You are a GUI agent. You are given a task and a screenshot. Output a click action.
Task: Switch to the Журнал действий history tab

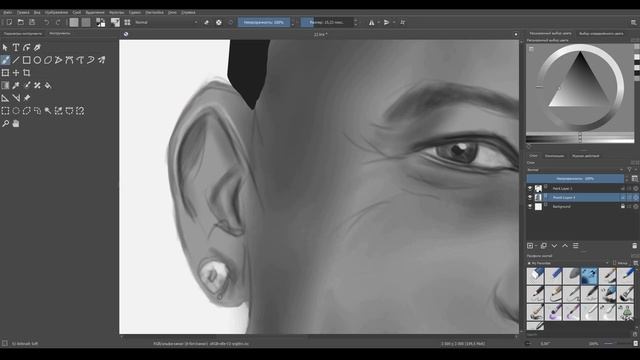pos(585,156)
